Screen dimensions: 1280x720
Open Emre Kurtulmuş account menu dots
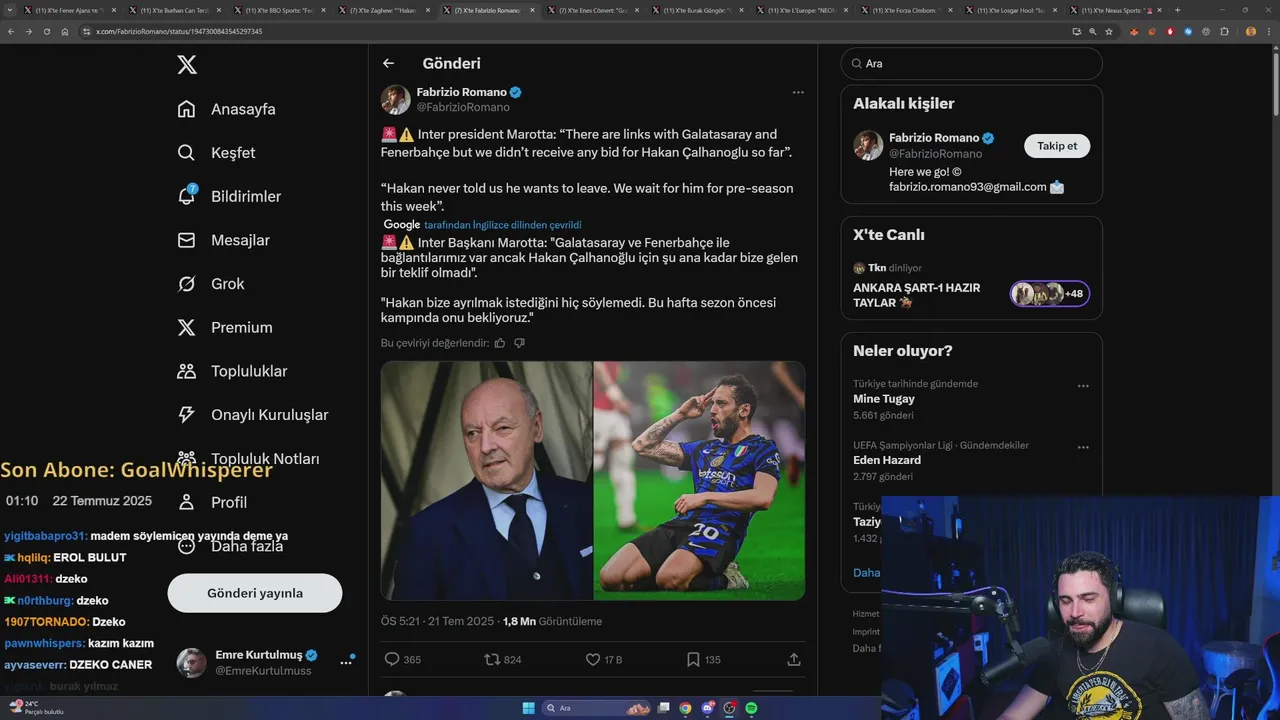(346, 662)
